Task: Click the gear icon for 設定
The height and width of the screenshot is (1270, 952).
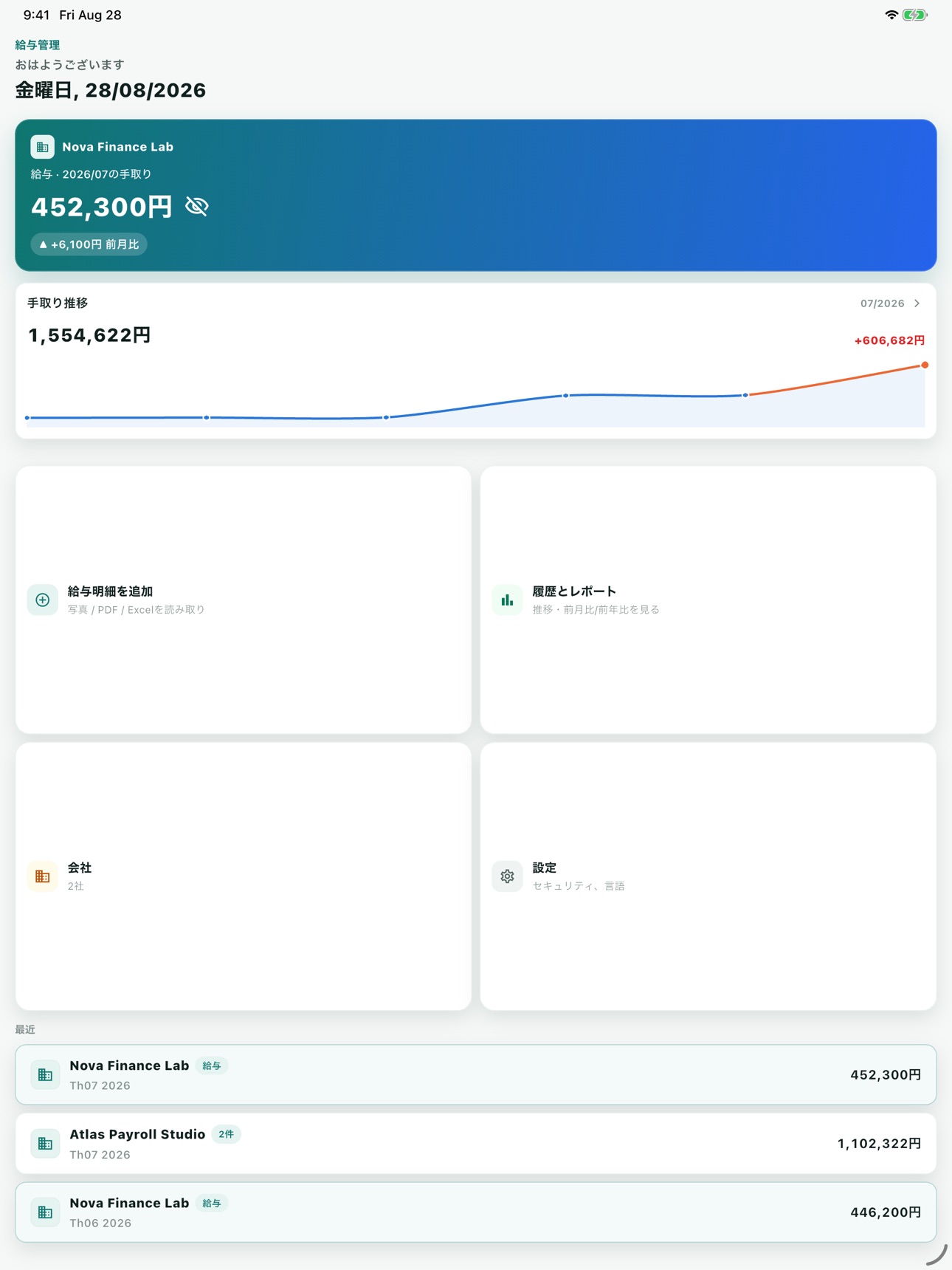Action: pyautogui.click(x=507, y=876)
